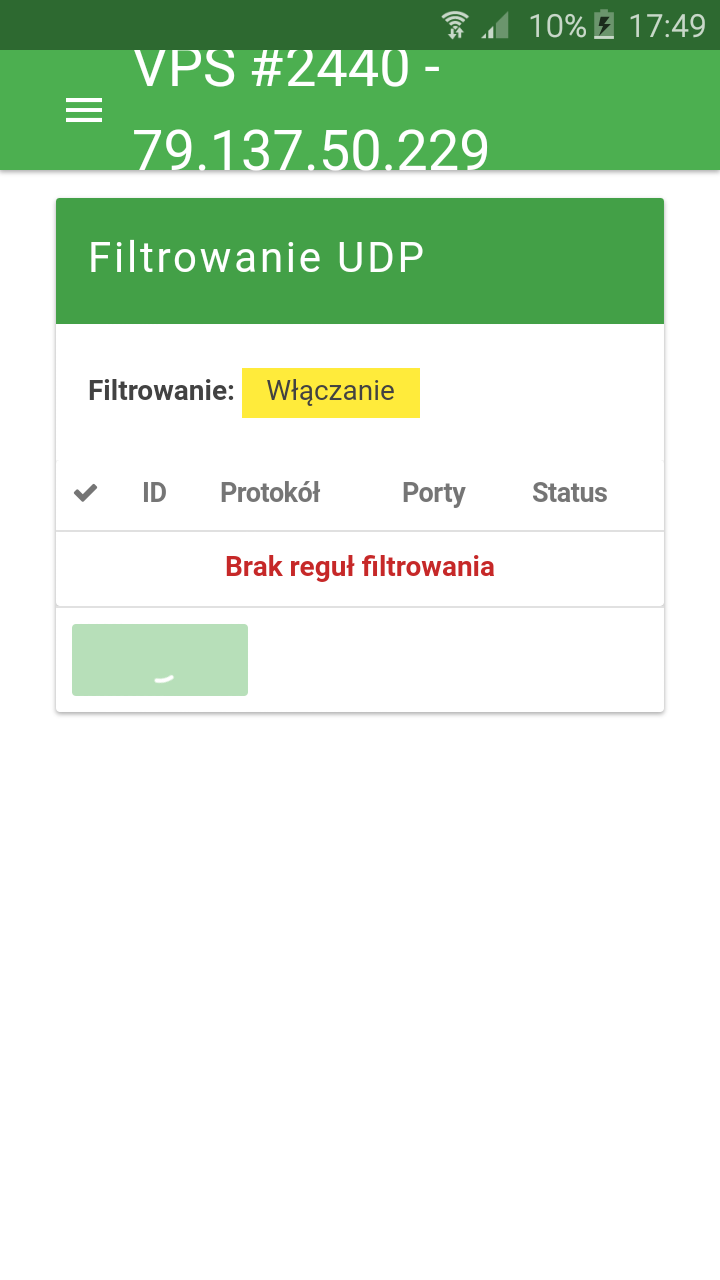Sort by the Protokół column header
Viewport: 720px width, 1280px height.
tap(270, 493)
